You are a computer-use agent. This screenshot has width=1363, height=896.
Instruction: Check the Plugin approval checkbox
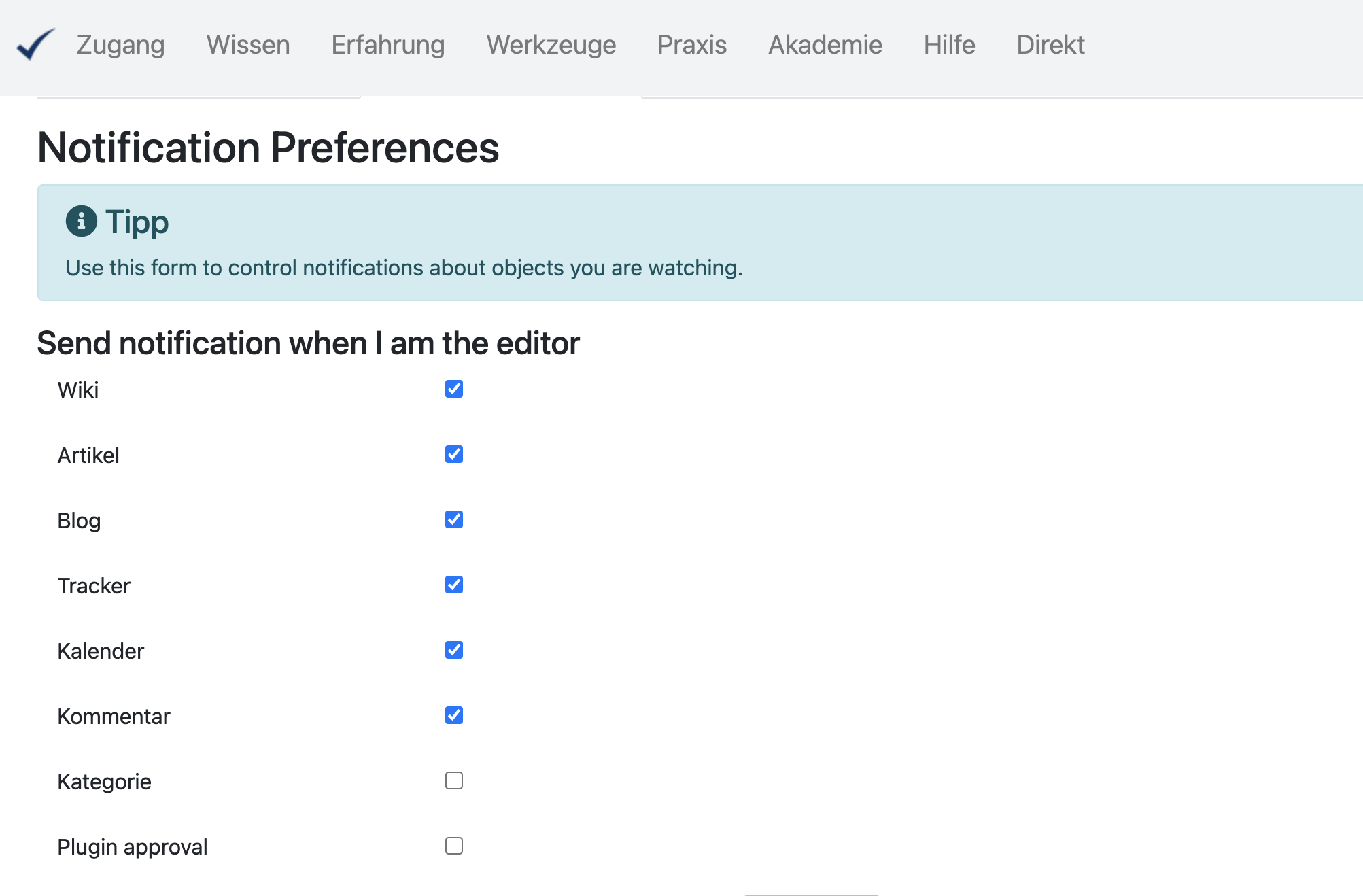pos(454,846)
